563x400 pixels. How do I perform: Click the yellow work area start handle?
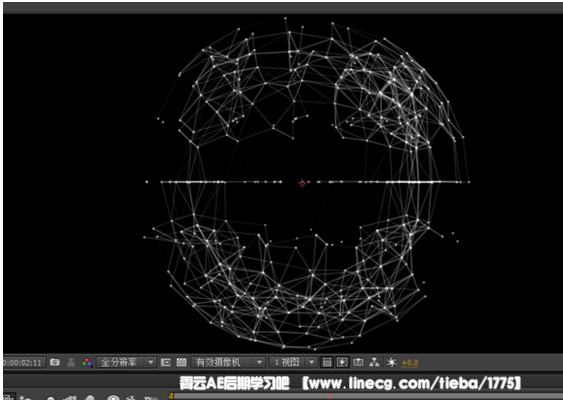pos(171,396)
